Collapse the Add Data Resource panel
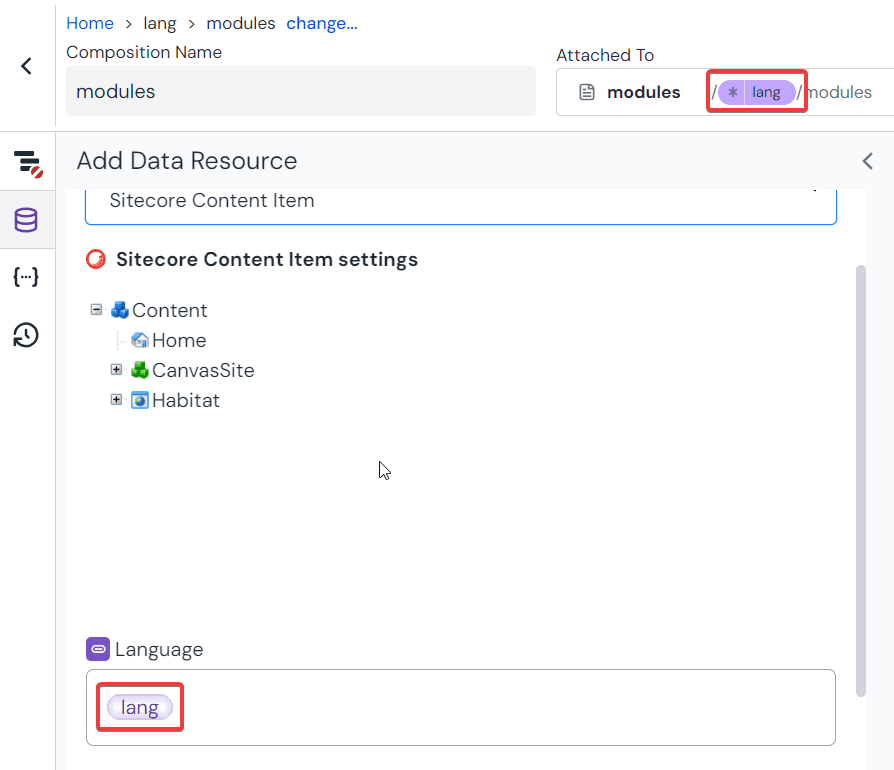 point(867,160)
